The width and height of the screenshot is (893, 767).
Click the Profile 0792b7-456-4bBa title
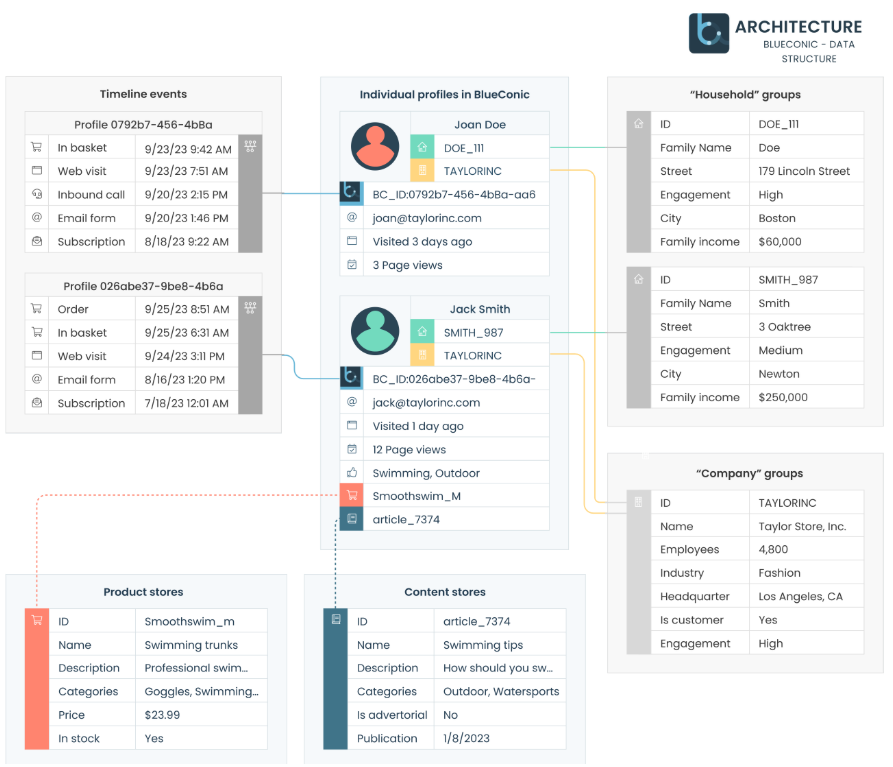[x=144, y=124]
